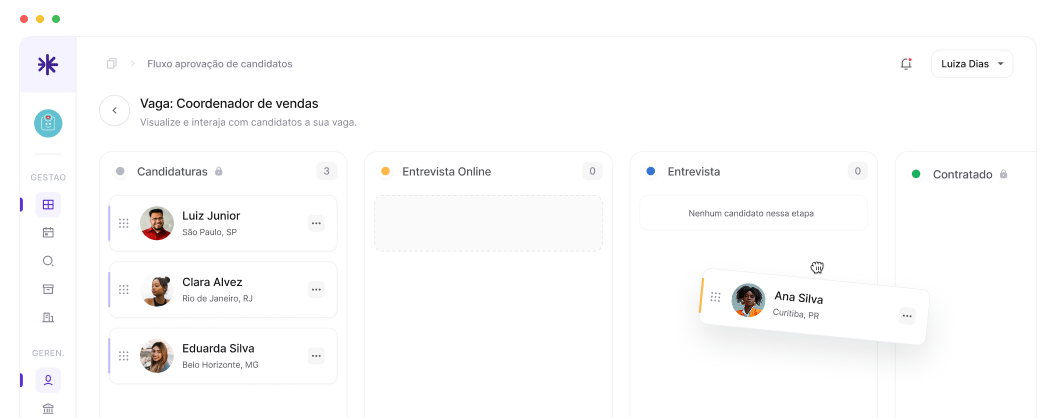Open the bank institution sidebar icon
Image resolution: width=1055 pixels, height=418 pixels.
48,409
